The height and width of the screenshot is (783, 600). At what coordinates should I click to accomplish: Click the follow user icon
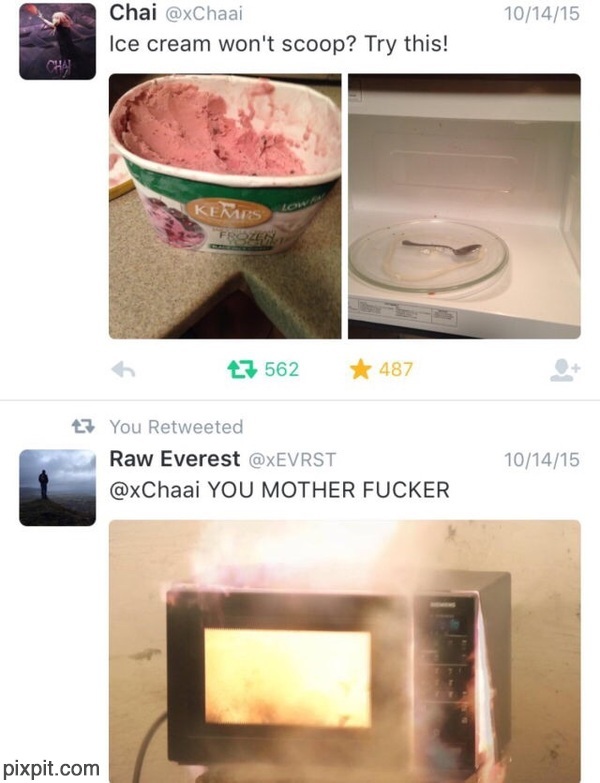click(565, 370)
